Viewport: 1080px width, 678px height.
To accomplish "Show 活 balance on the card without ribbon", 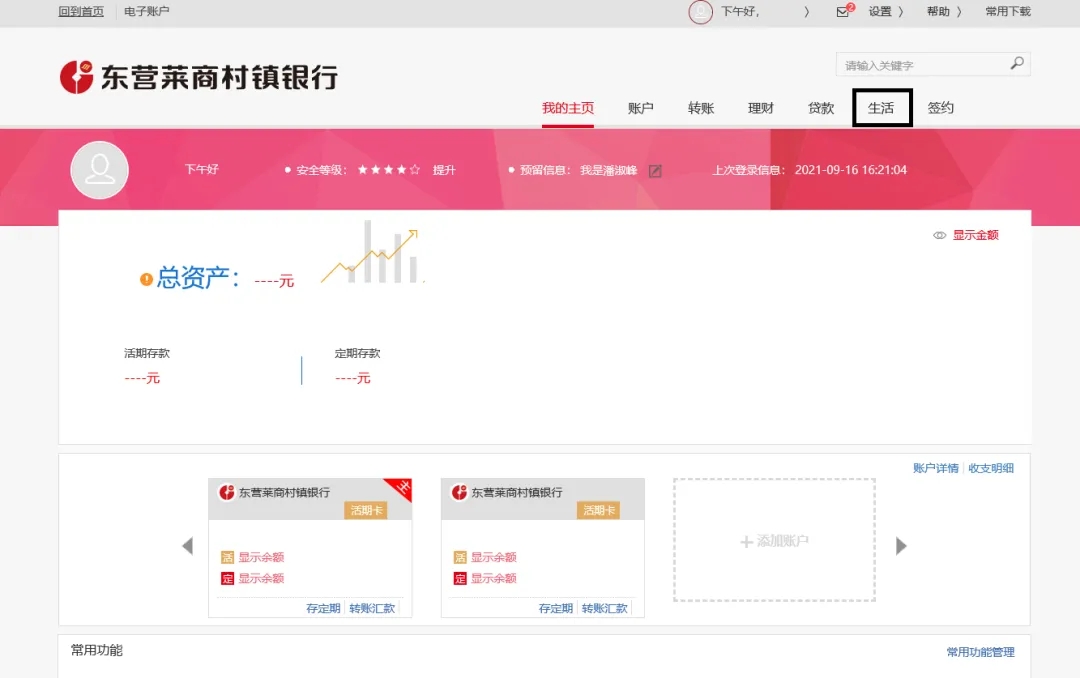I will pos(494,557).
